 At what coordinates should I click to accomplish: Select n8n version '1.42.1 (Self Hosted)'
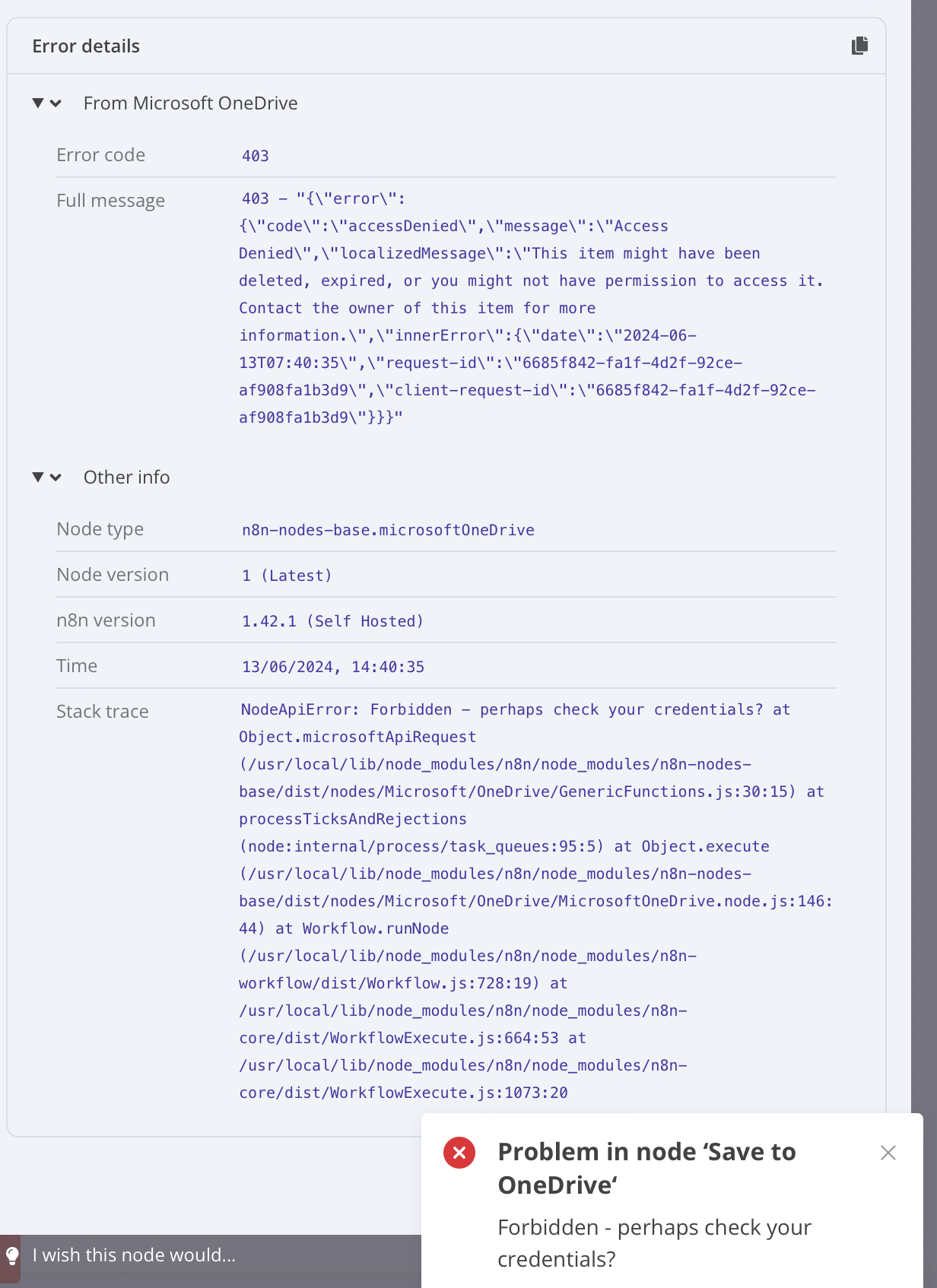[332, 621]
